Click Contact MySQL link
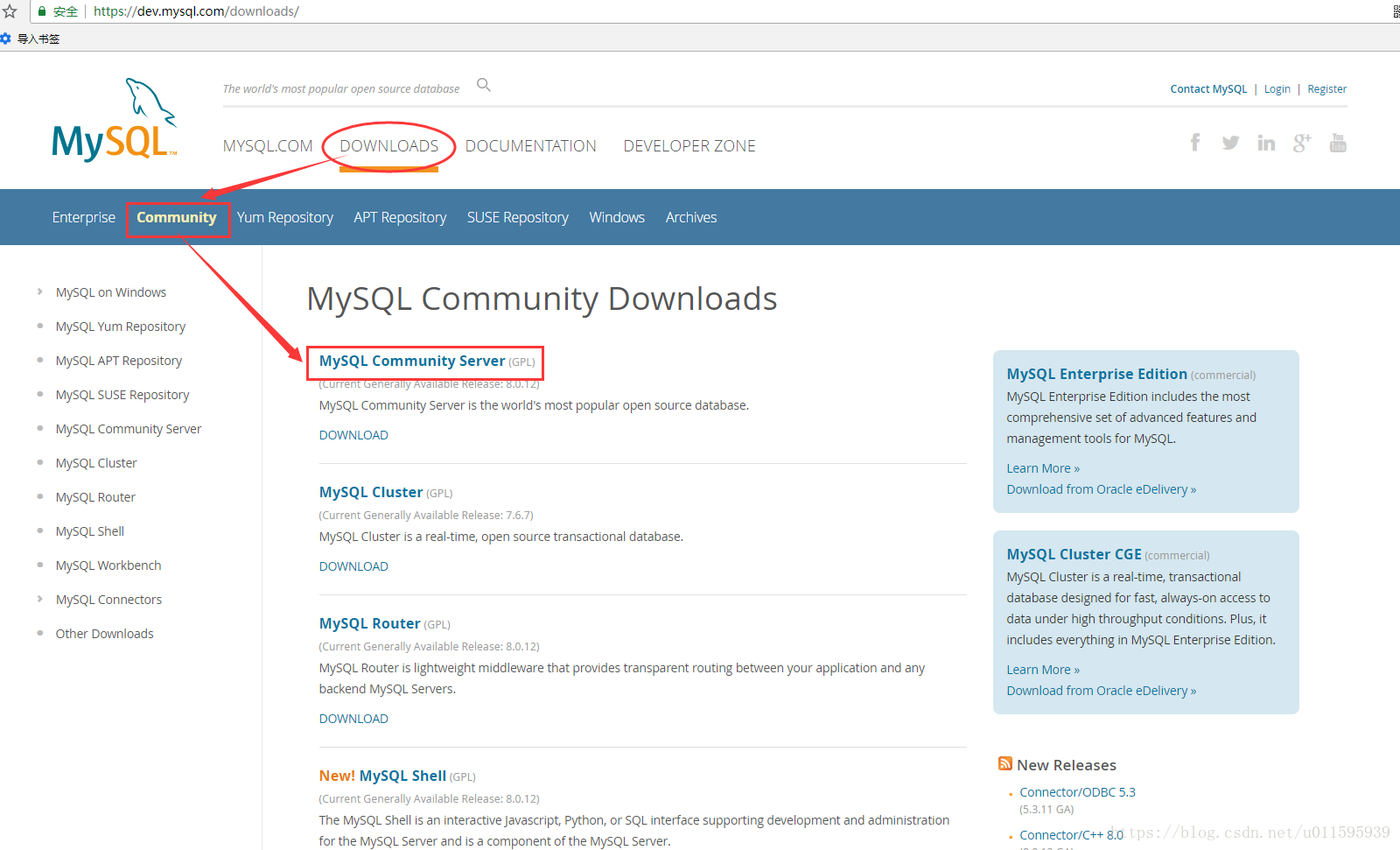Viewport: 1400px width, 850px height. pyautogui.click(x=1209, y=89)
